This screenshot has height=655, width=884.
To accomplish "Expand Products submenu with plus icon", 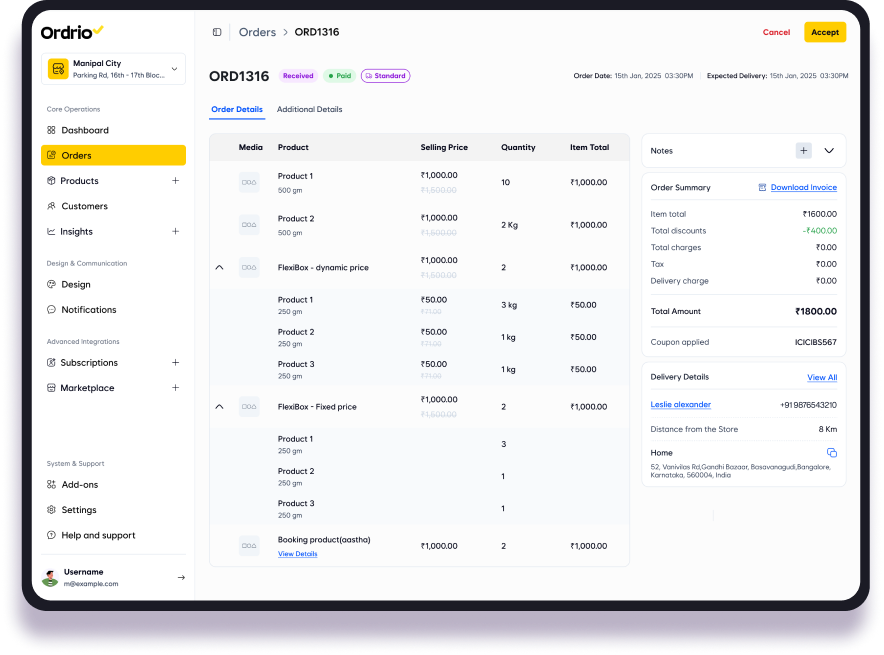I will click(x=175, y=181).
